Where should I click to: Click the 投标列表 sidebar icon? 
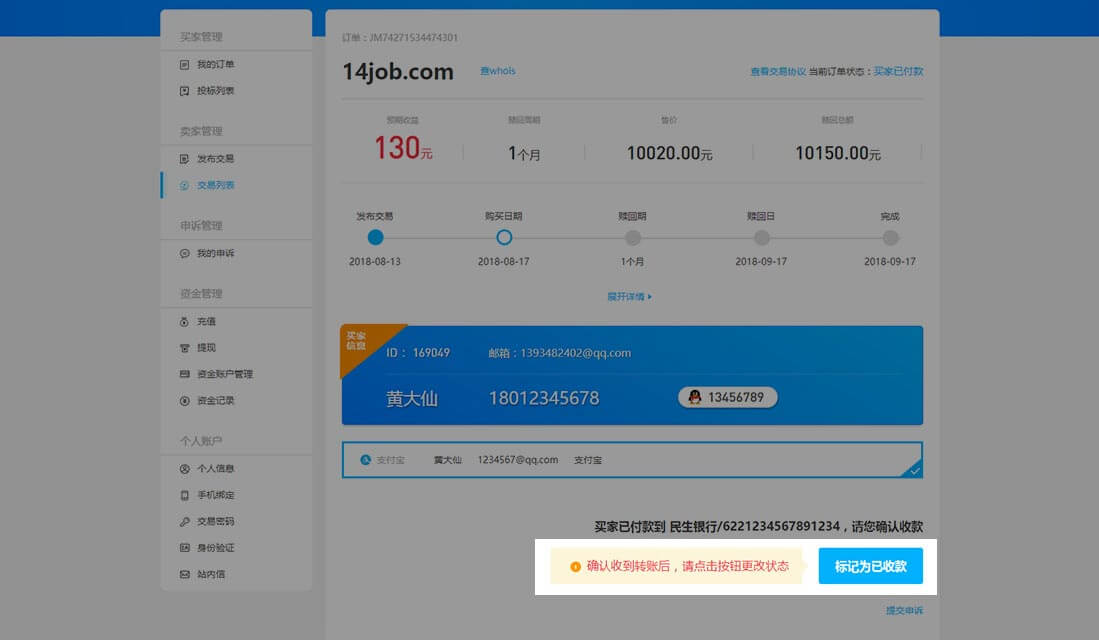184,91
